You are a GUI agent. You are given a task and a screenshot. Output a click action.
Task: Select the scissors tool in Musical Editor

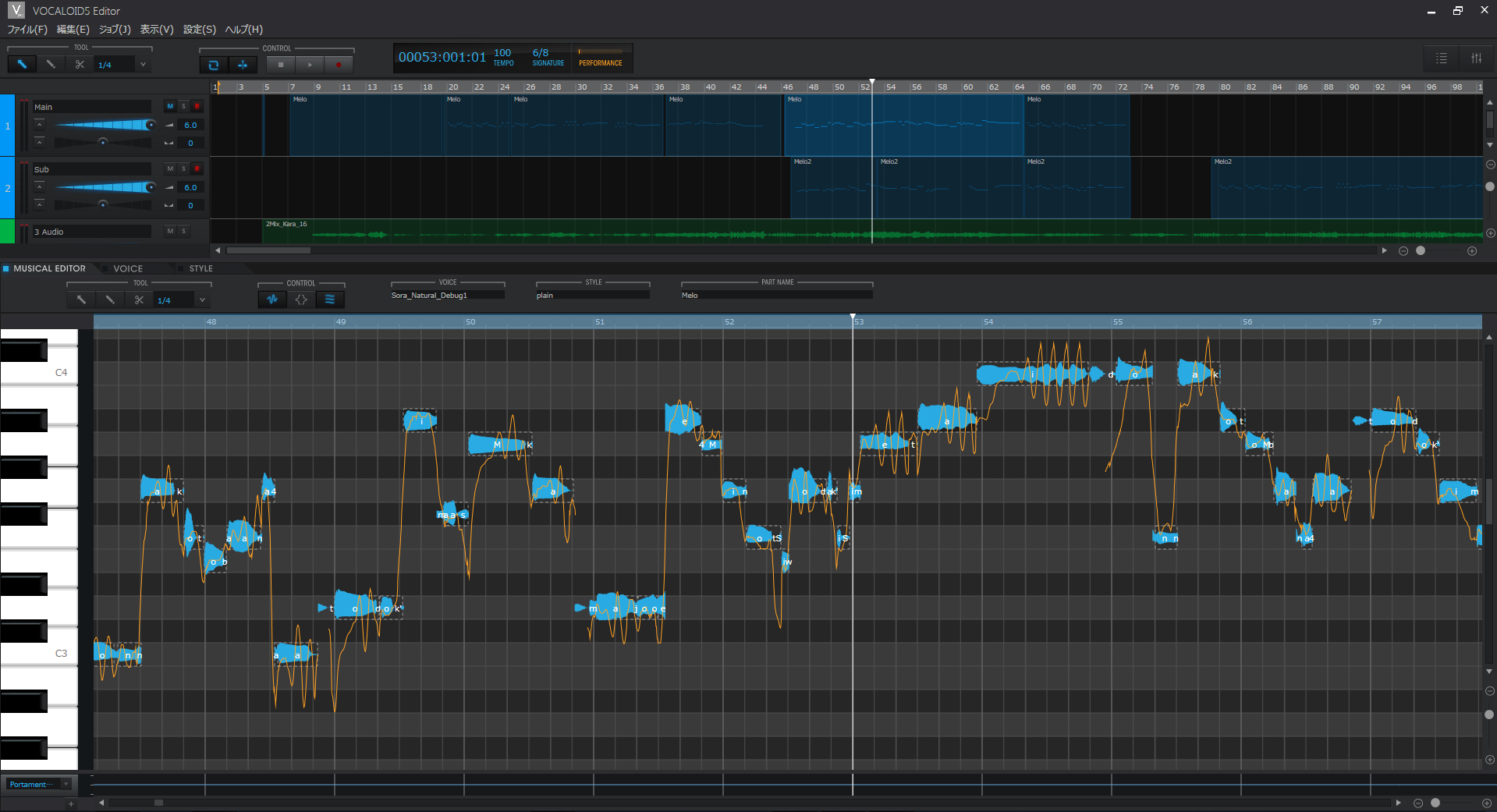pyautogui.click(x=139, y=300)
